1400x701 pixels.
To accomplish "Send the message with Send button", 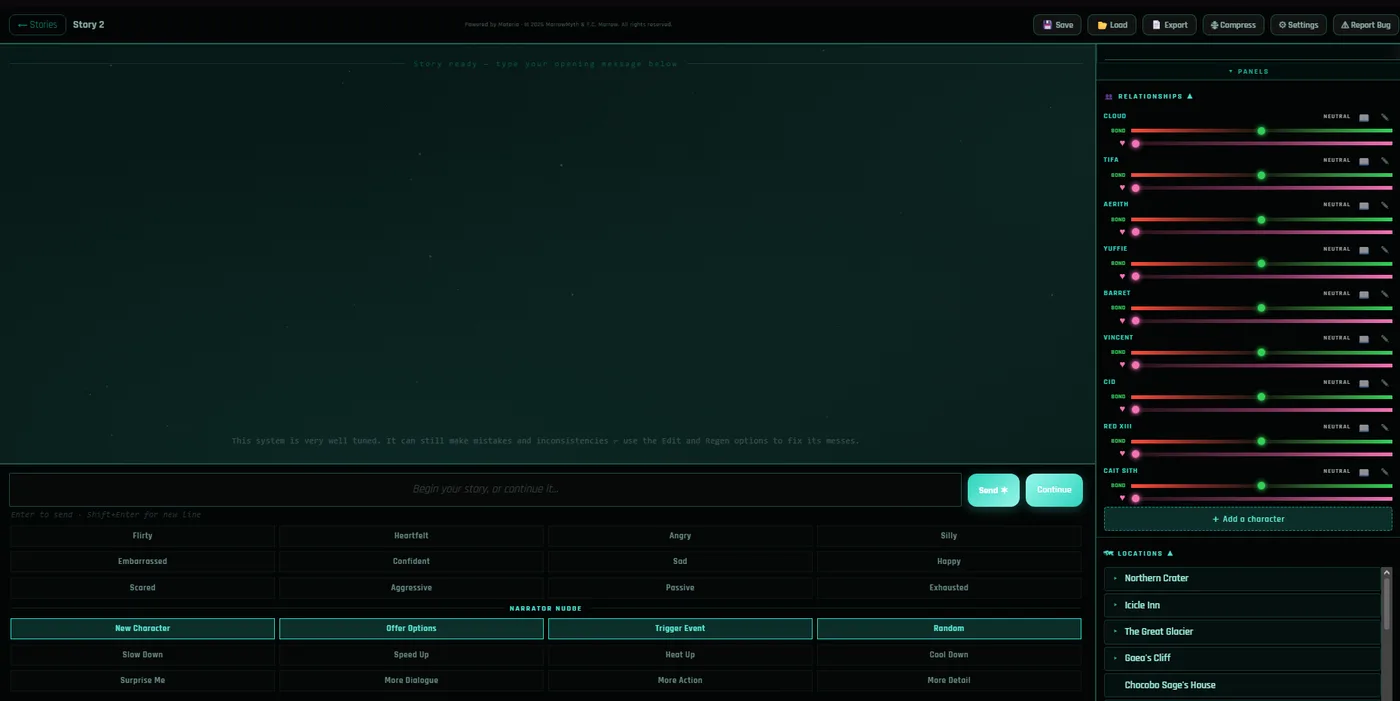I will tap(993, 490).
